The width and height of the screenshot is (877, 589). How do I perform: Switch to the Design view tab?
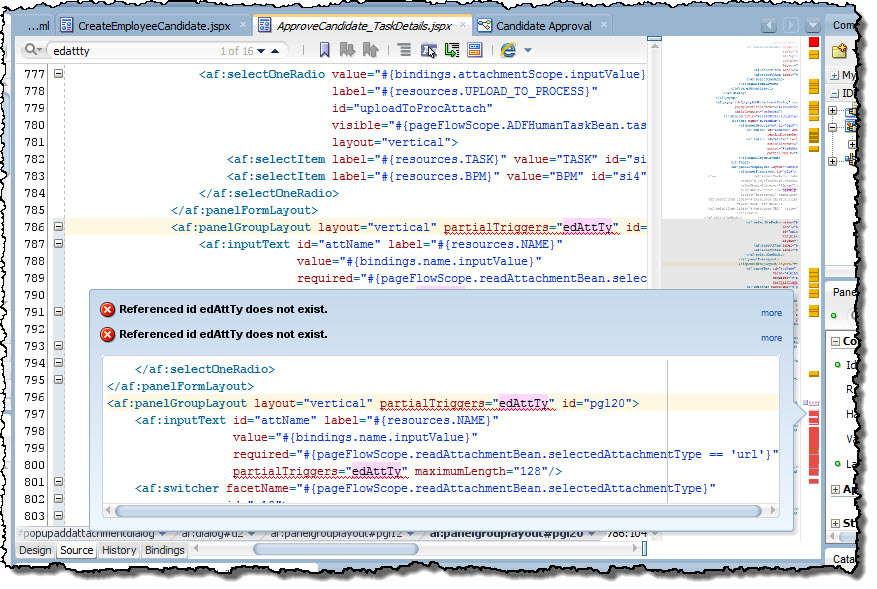click(35, 550)
